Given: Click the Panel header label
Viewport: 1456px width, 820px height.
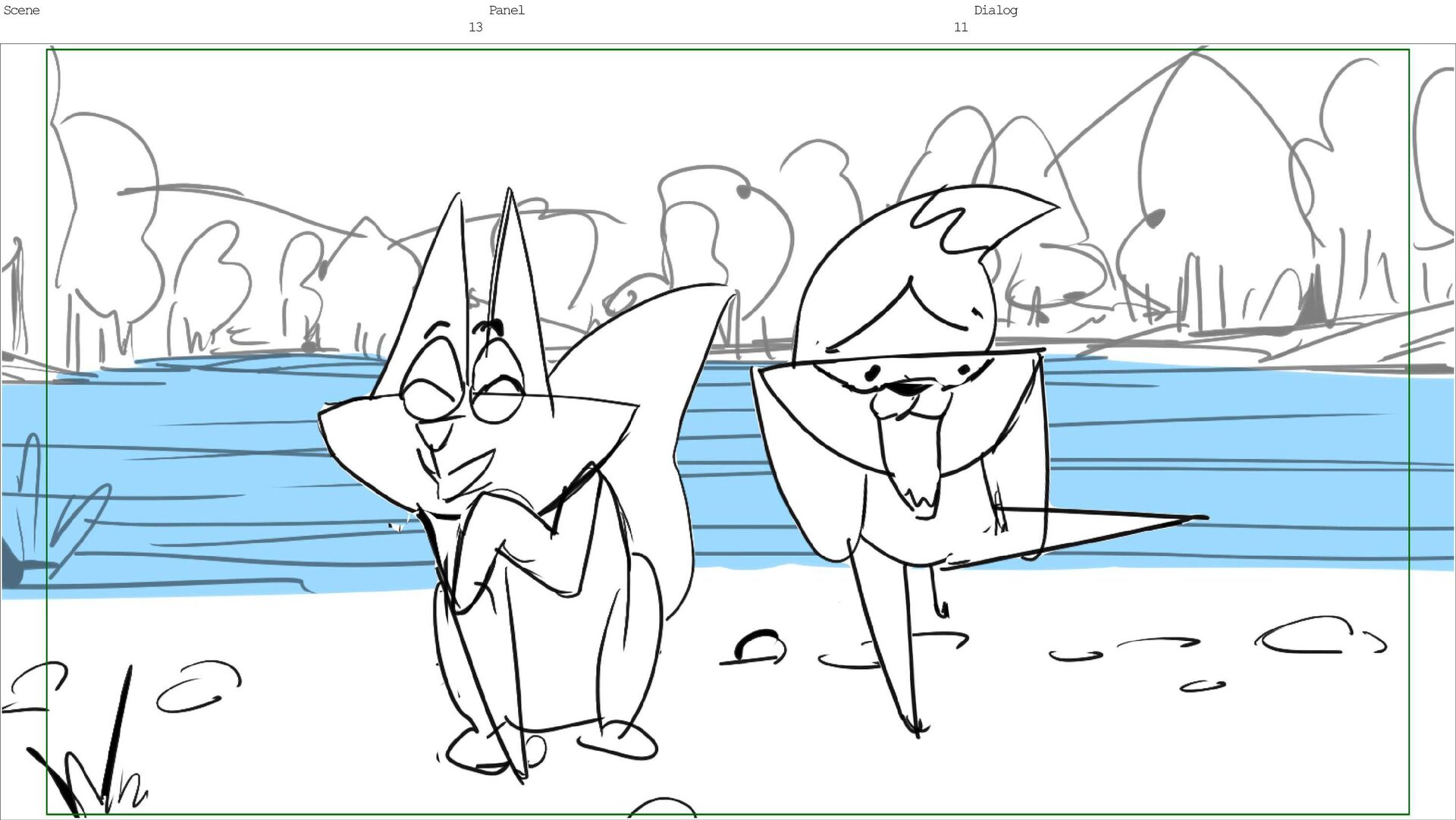Looking at the screenshot, I should 507,11.
